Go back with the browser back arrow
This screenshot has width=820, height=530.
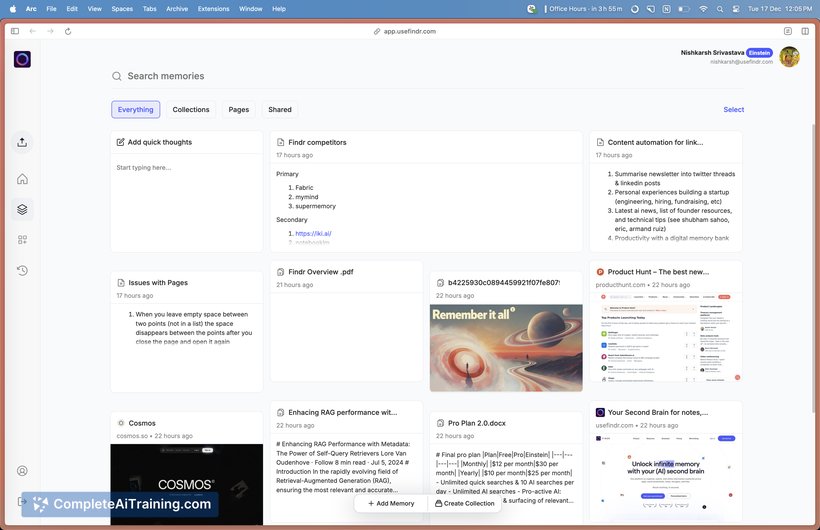tap(32, 31)
